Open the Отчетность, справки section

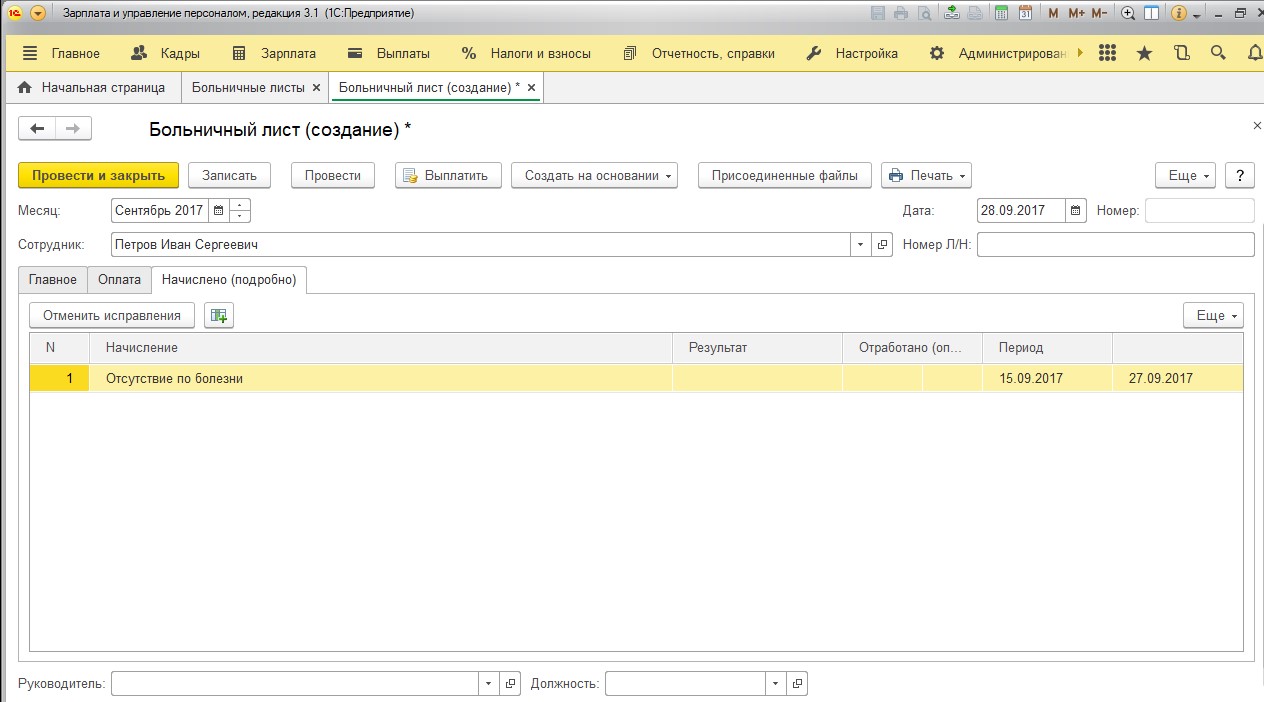pyautogui.click(x=699, y=53)
